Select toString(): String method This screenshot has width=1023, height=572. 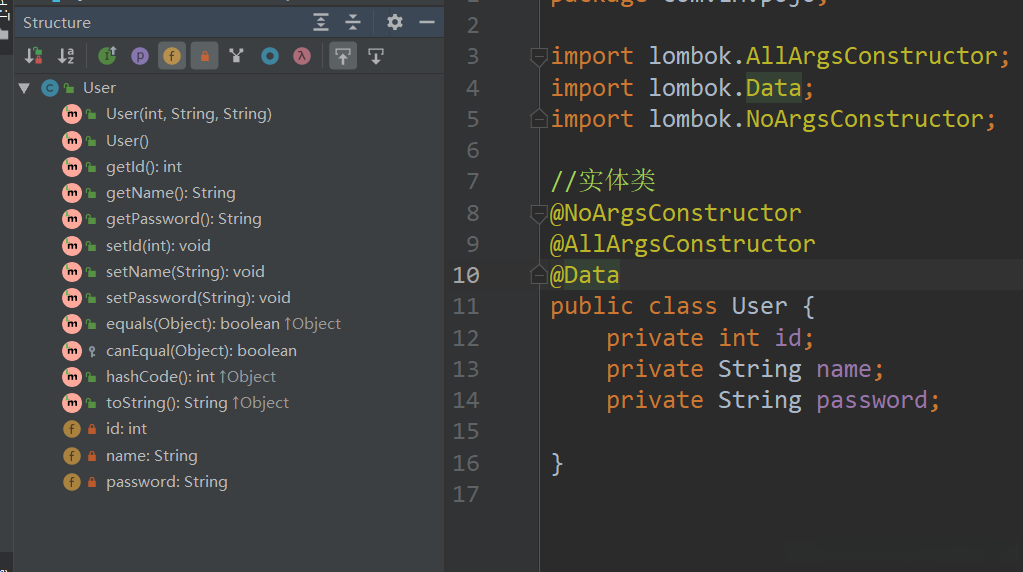[x=197, y=403]
